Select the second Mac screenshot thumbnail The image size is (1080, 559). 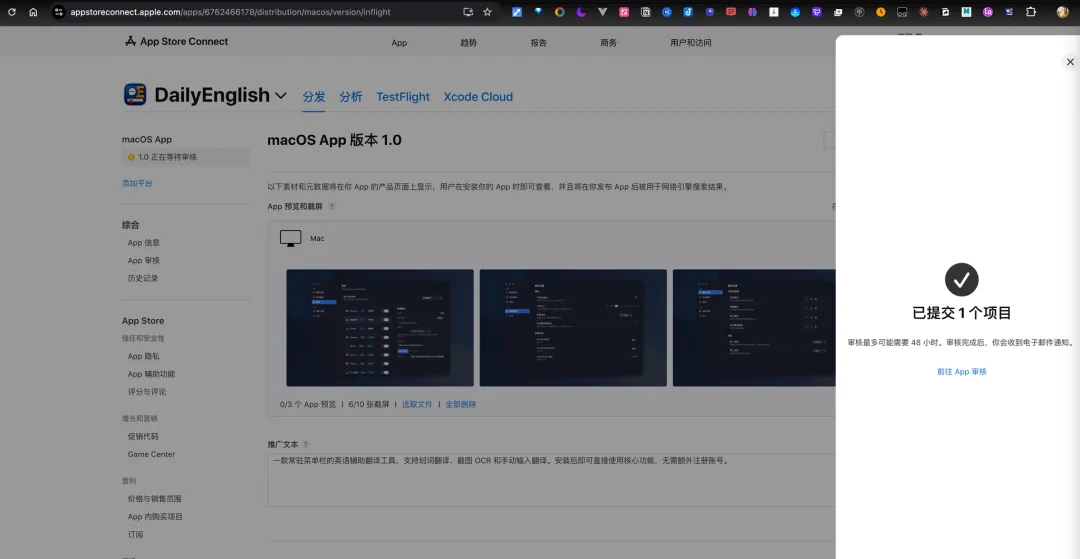pyautogui.click(x=573, y=328)
